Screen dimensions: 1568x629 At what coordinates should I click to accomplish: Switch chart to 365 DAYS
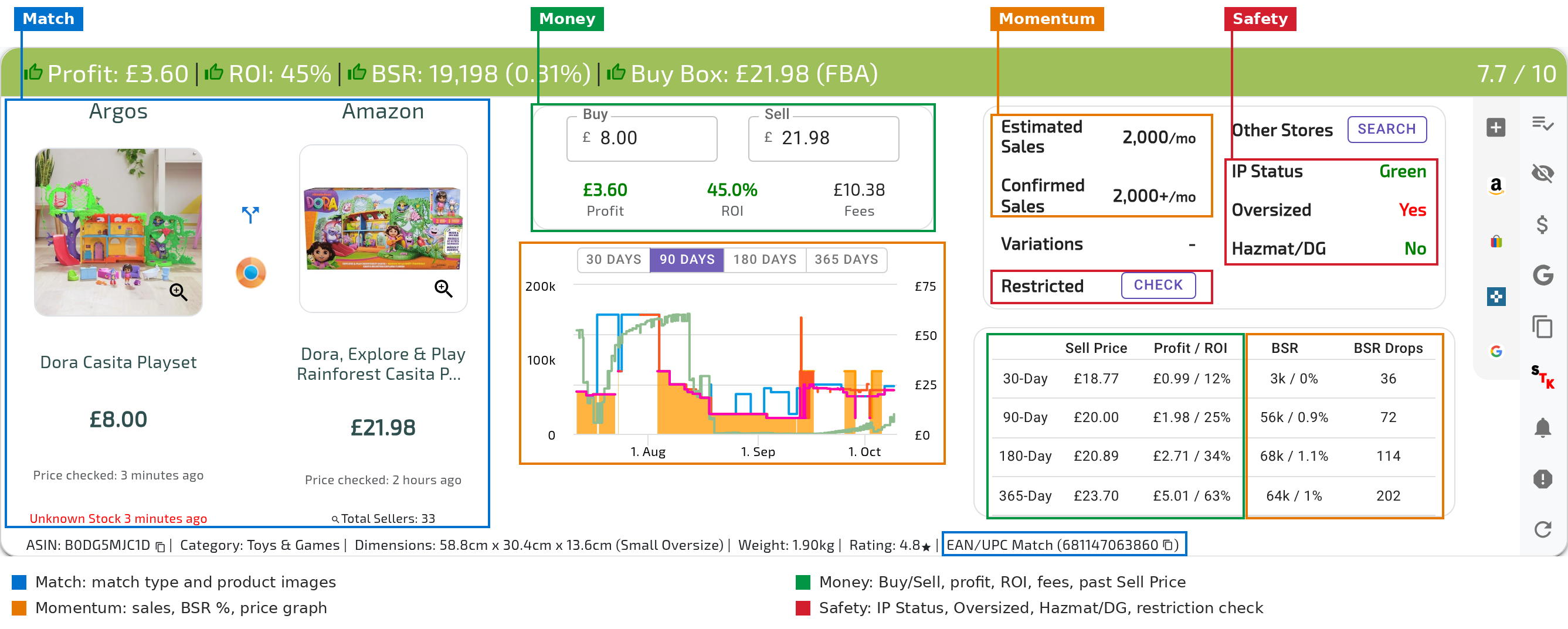846,260
